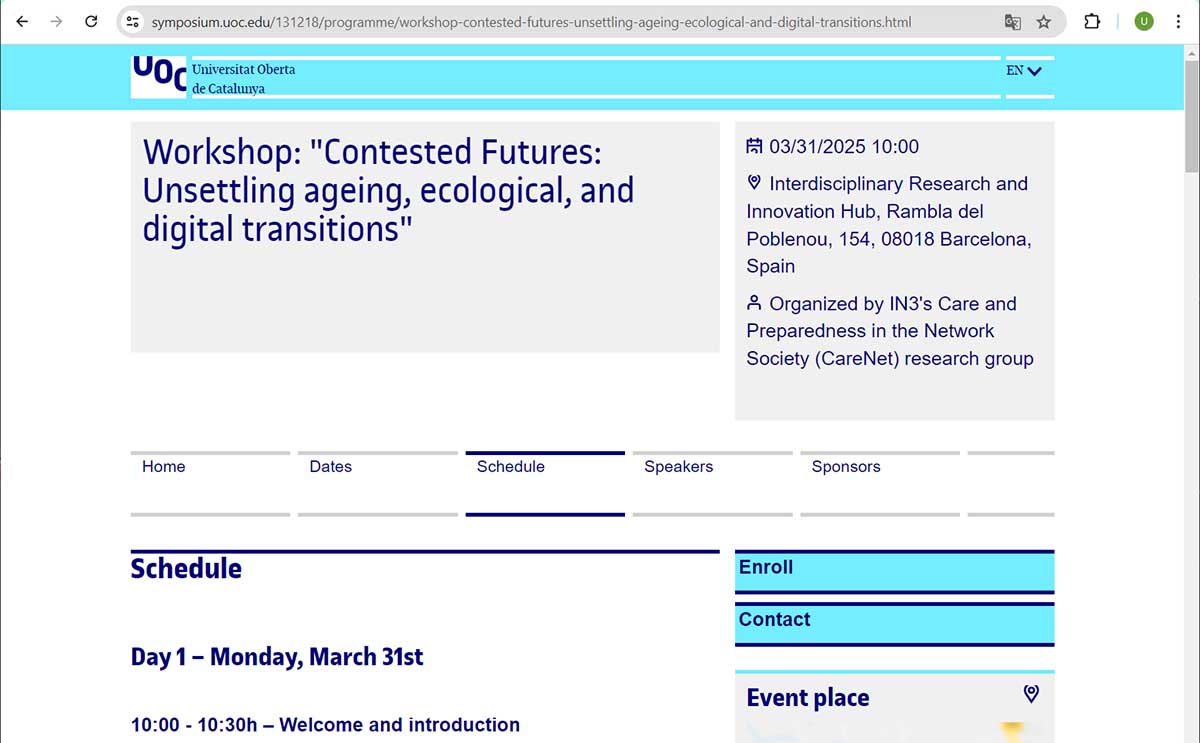Open site information icon in address bar
The height and width of the screenshot is (743, 1200).
pos(133,21)
